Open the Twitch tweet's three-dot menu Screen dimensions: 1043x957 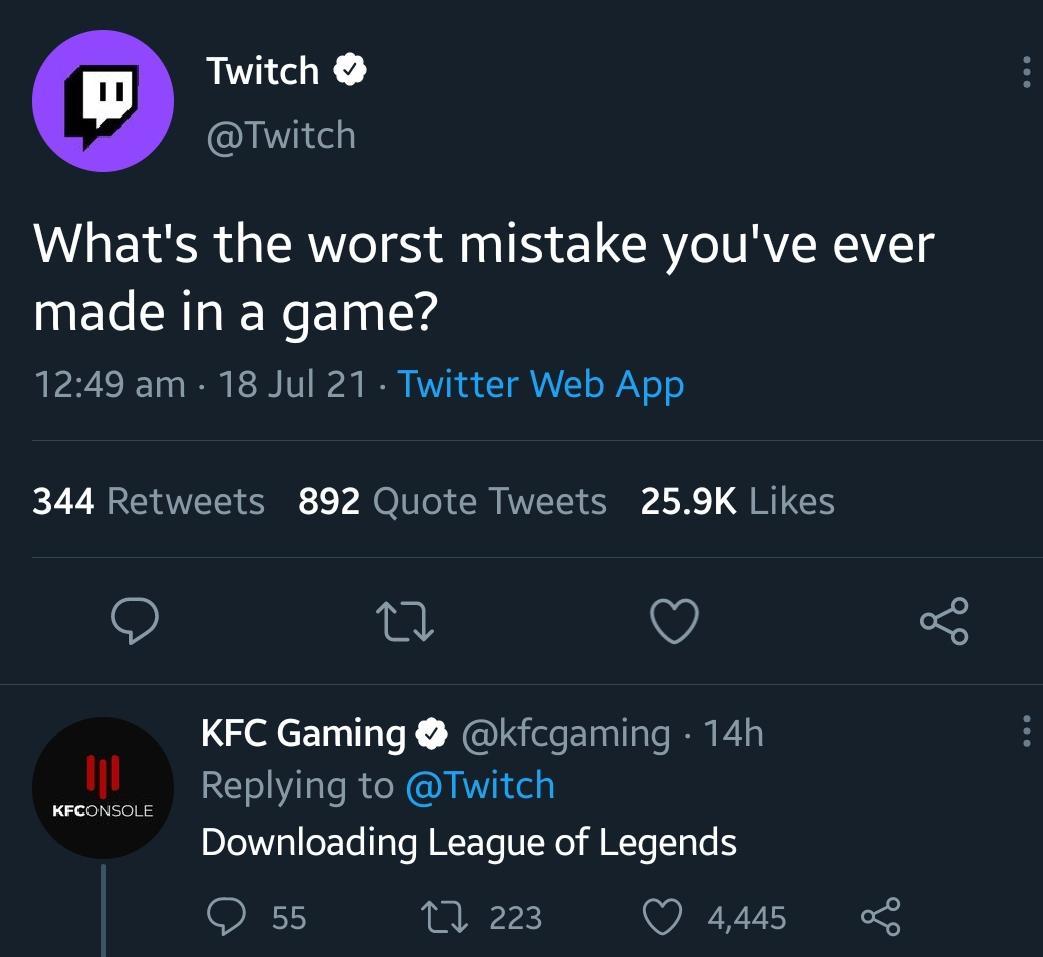1025,72
